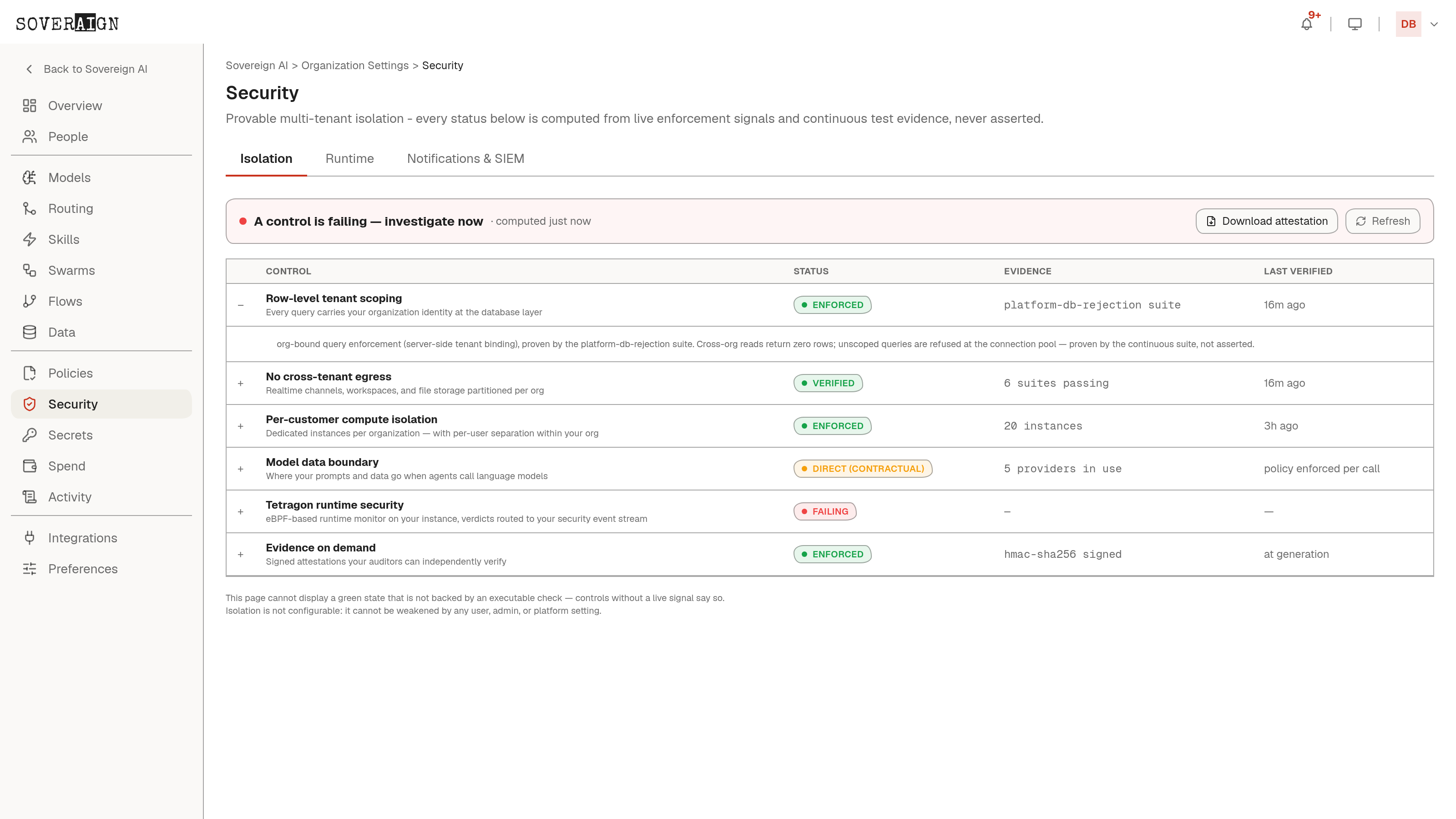The height and width of the screenshot is (819, 1456).
Task: Switch to the Runtime tab
Action: click(349, 159)
